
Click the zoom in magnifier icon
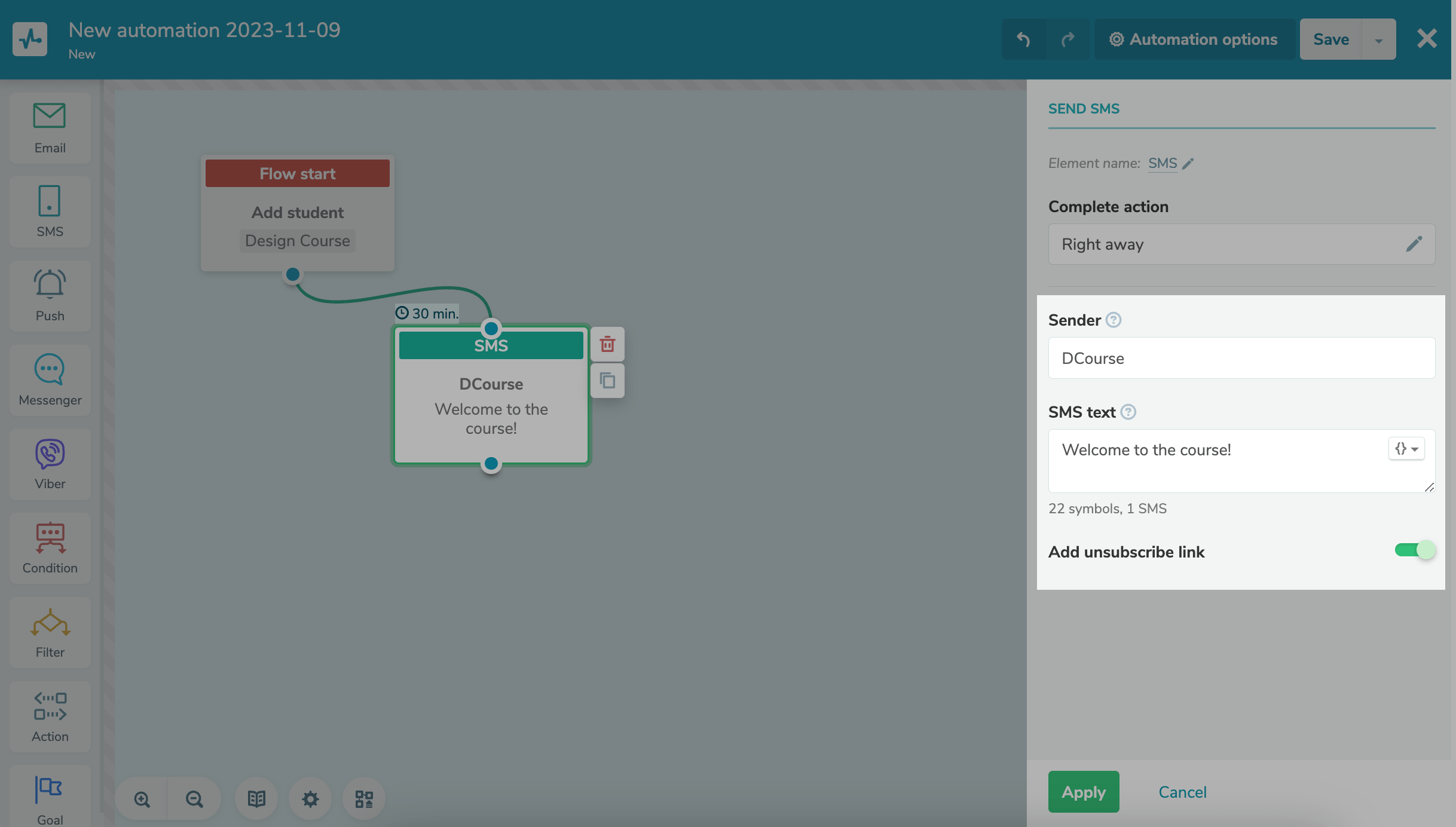coord(142,799)
